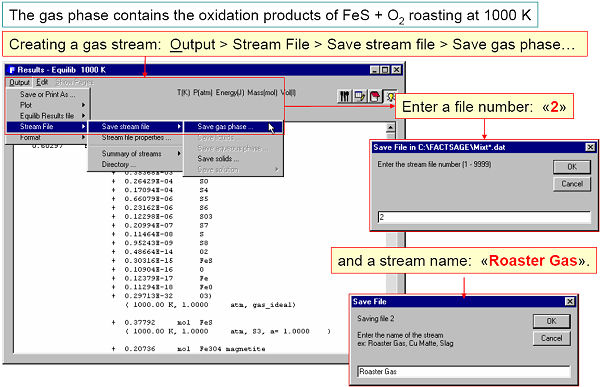This screenshot has width=600, height=387.
Task: Click the FactSage icon in Results title bar
Action: (11, 70)
